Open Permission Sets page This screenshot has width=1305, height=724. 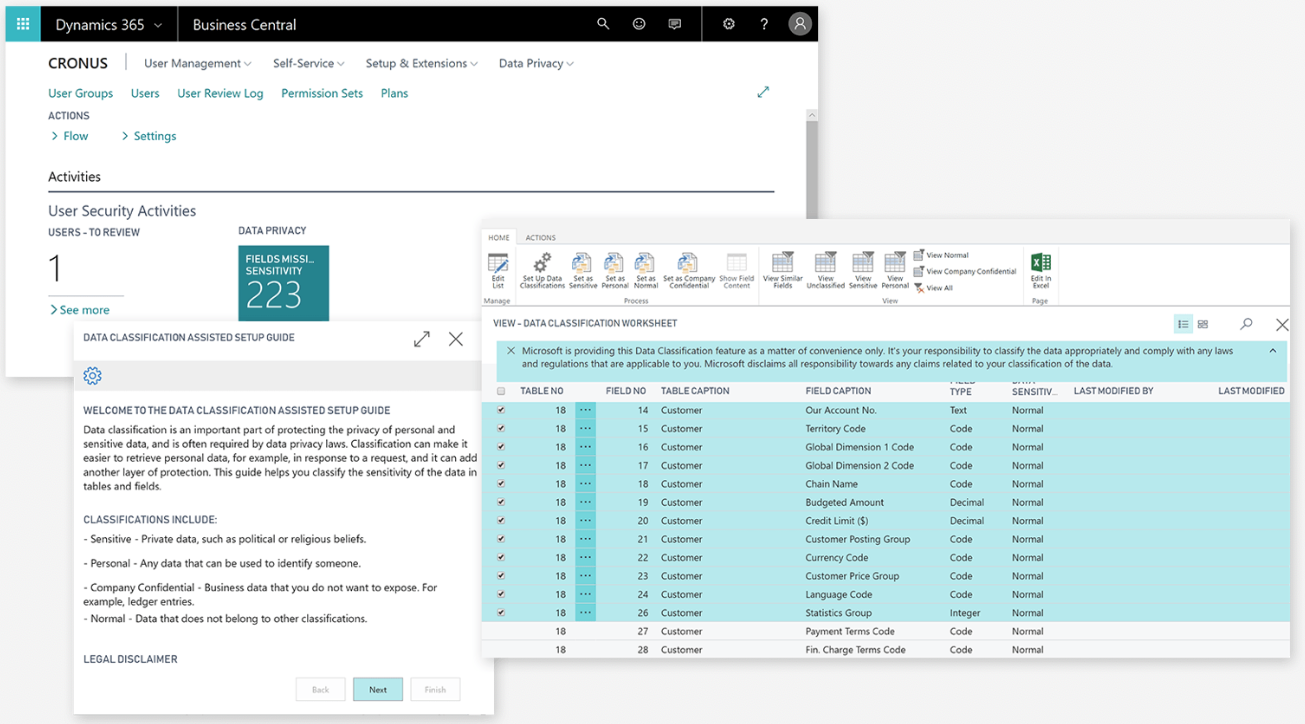322,93
